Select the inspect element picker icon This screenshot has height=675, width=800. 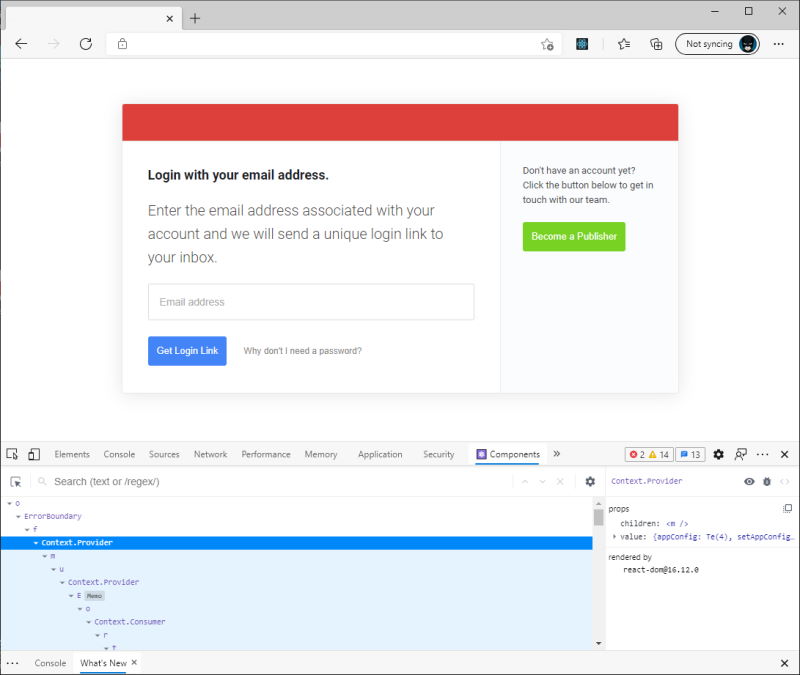13,454
